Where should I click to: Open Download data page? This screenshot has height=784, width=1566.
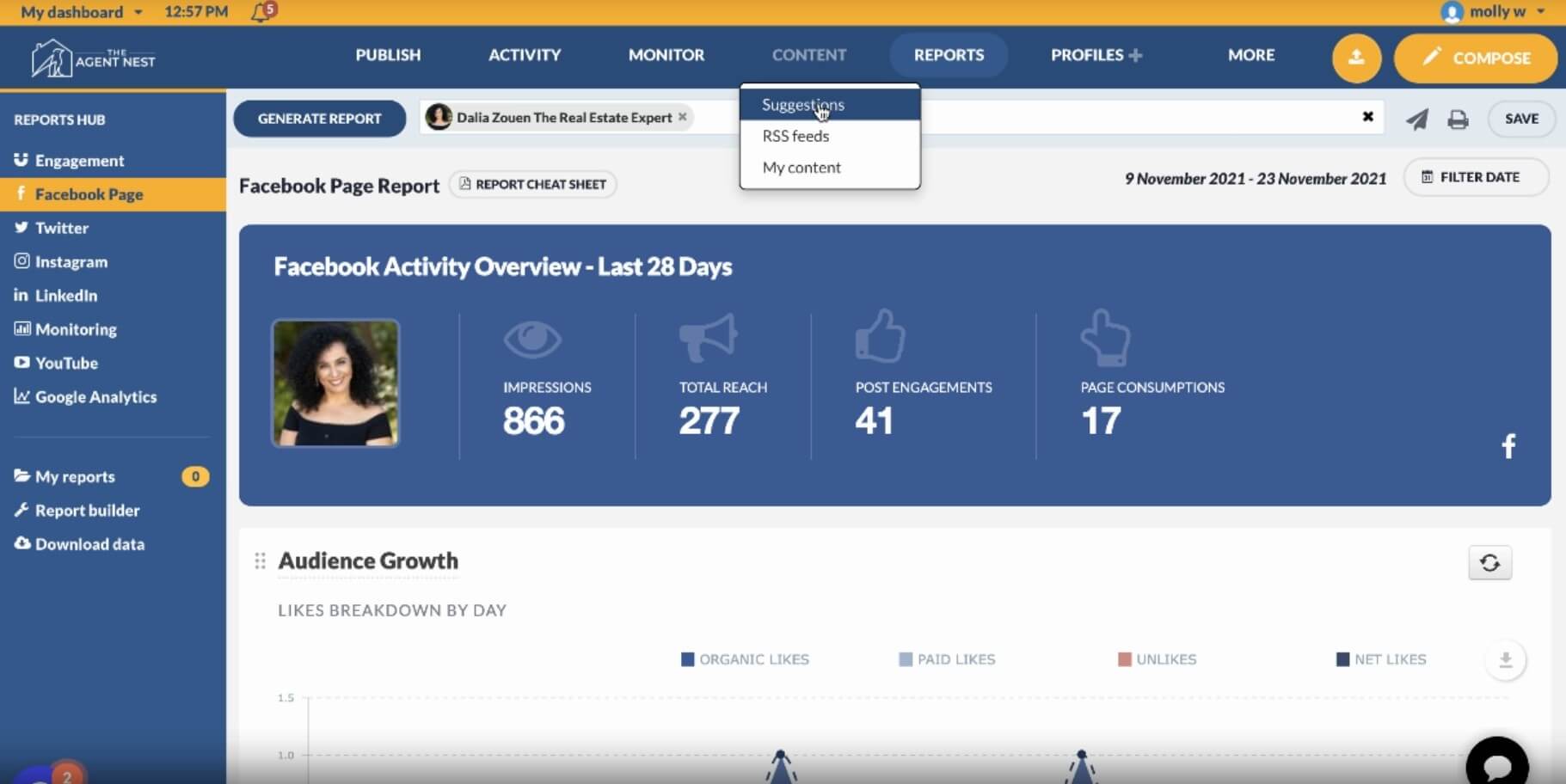pos(113,544)
